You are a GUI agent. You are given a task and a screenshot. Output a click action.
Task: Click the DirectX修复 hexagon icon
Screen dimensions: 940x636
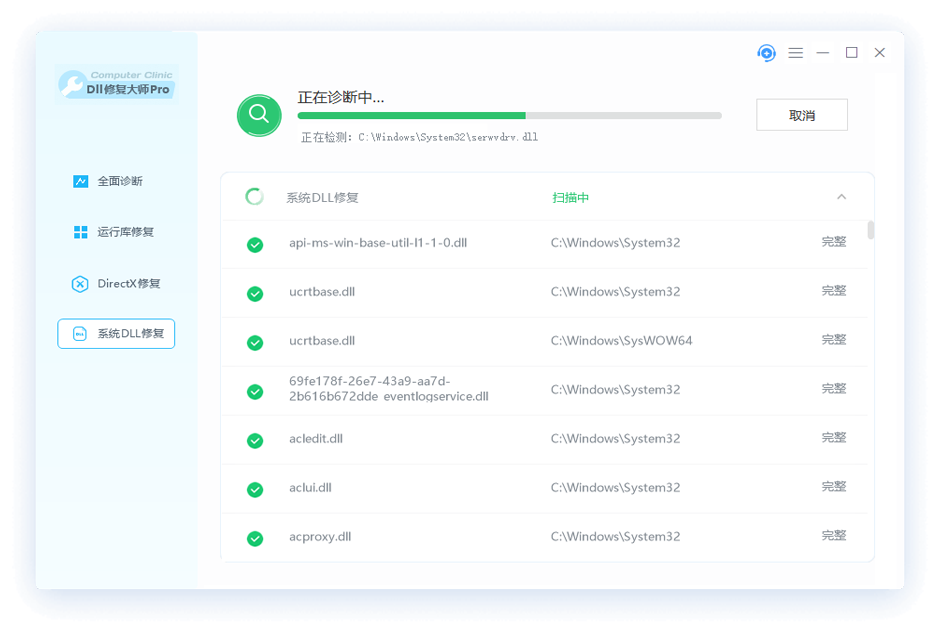[80, 284]
